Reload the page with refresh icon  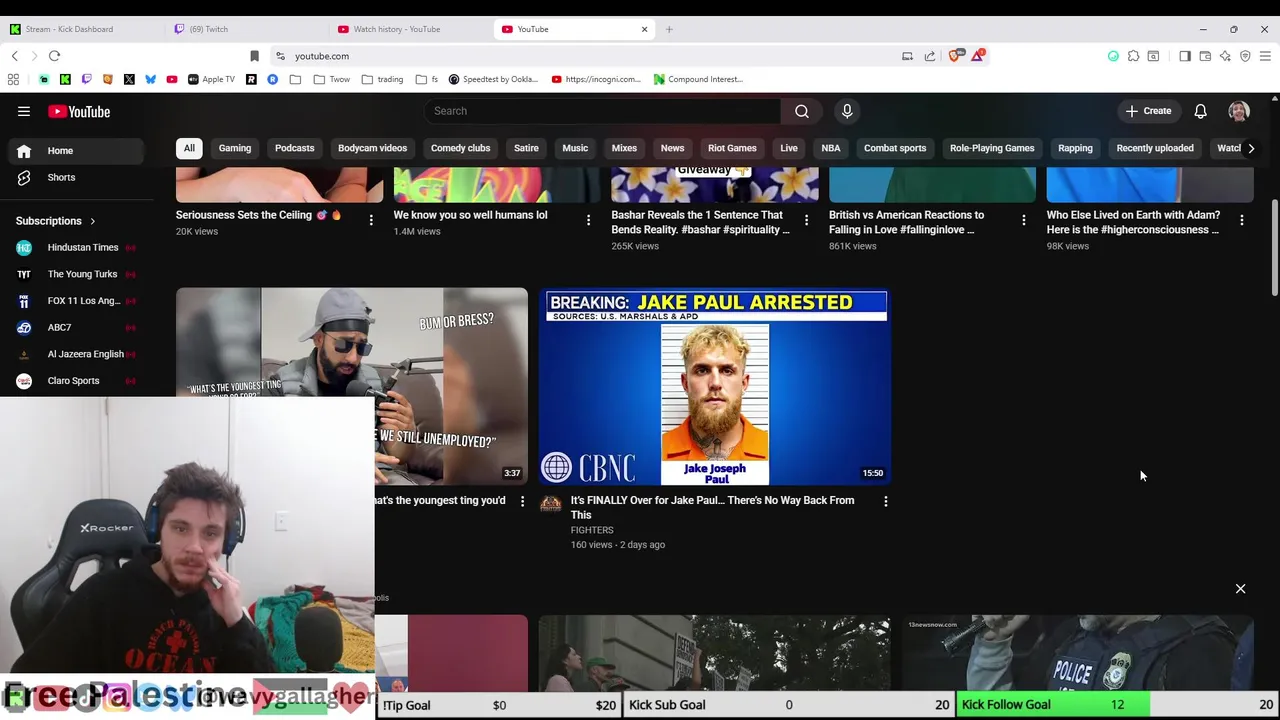coord(54,56)
